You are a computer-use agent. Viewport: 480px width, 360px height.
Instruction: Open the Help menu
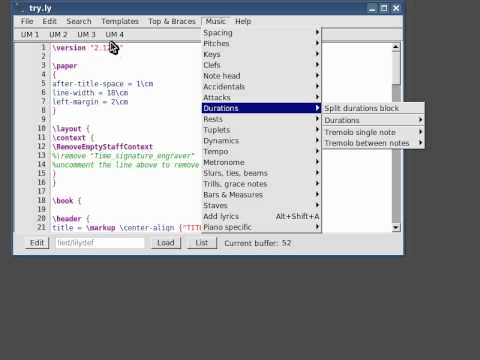[x=243, y=21]
